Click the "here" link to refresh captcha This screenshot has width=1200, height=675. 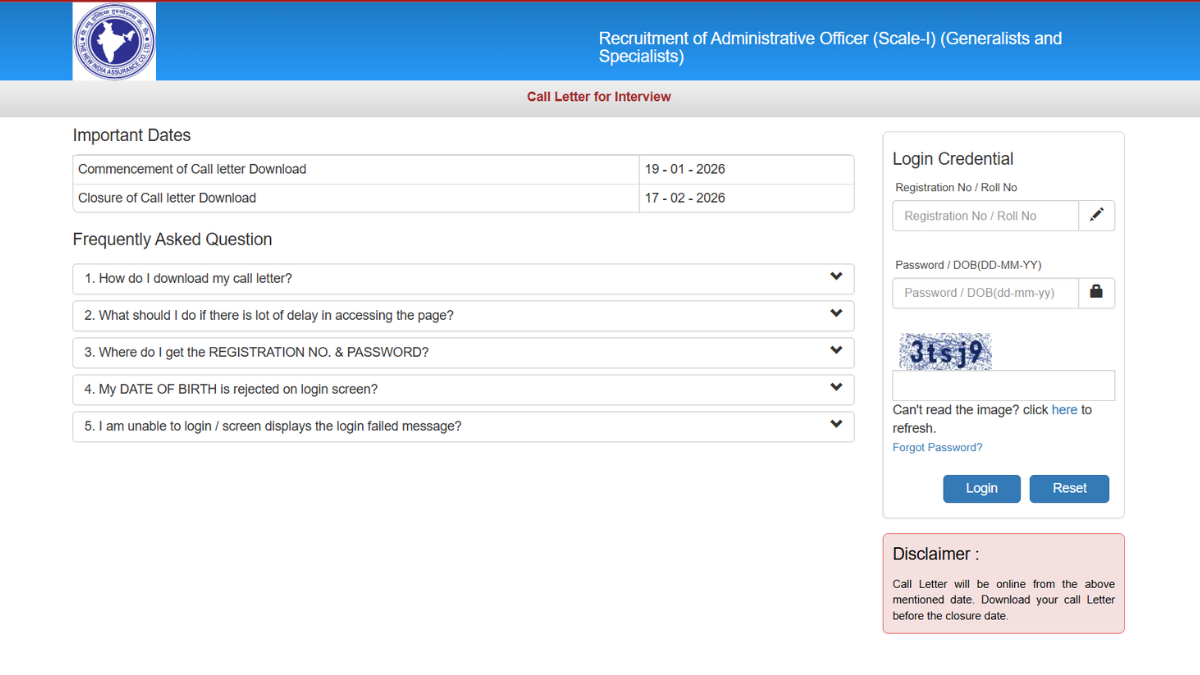pos(1064,410)
